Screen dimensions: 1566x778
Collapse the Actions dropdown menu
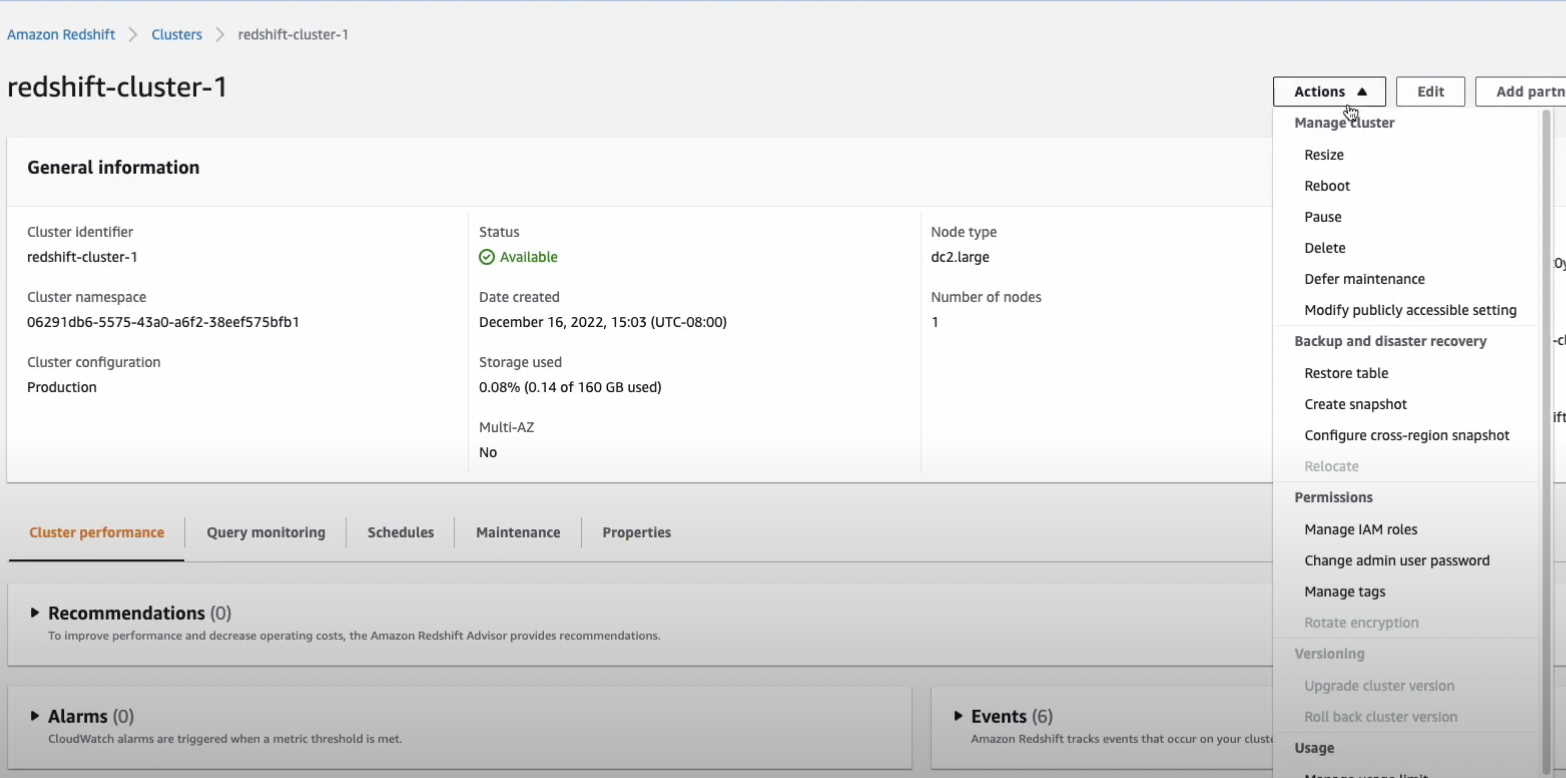point(1329,92)
